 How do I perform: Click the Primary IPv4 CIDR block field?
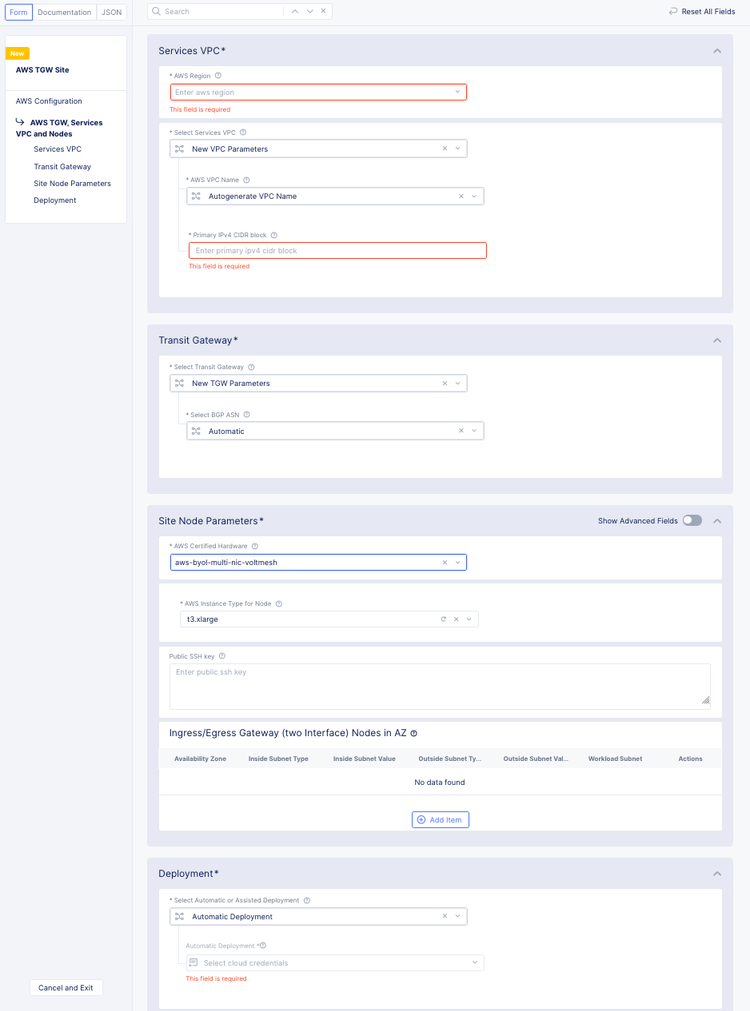[x=337, y=250]
